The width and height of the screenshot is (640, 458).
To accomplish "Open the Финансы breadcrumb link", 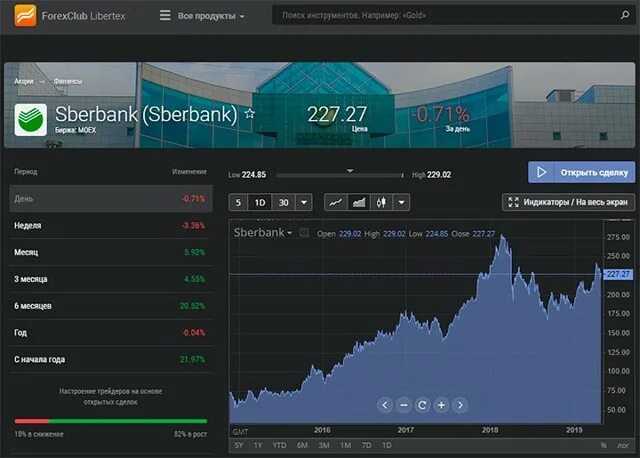I will 68,81.
